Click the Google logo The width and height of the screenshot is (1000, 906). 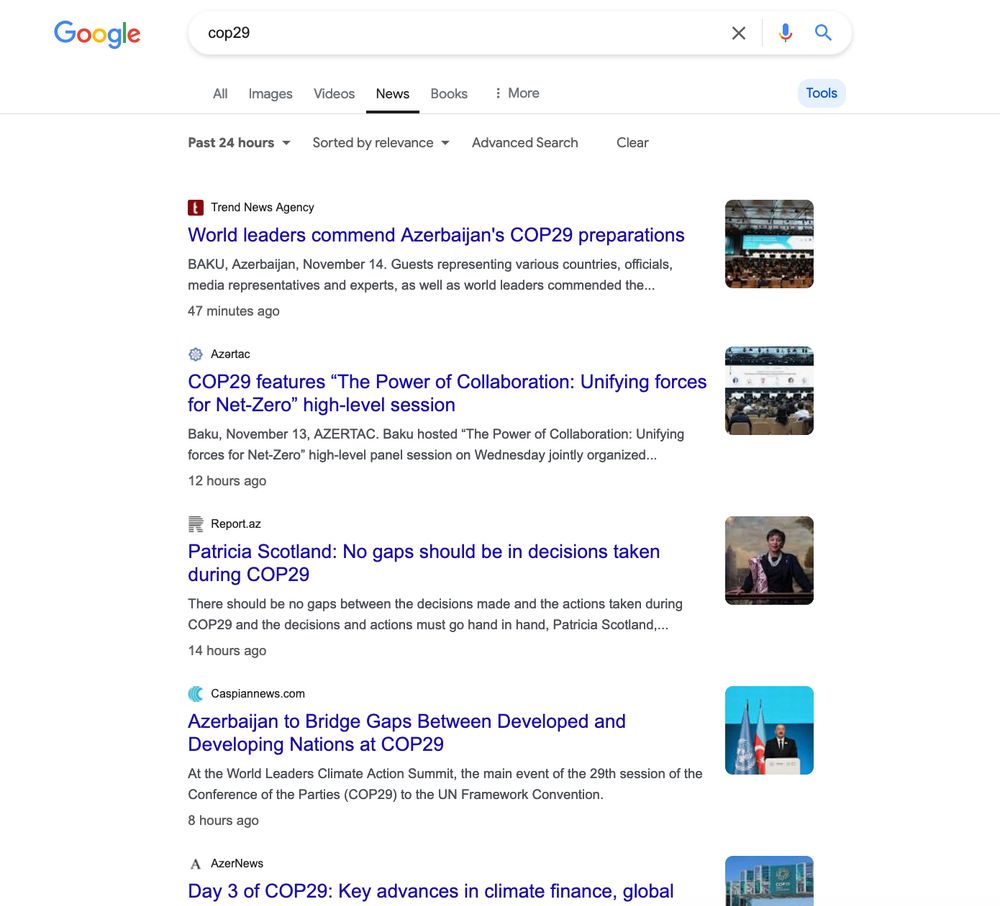(97, 34)
